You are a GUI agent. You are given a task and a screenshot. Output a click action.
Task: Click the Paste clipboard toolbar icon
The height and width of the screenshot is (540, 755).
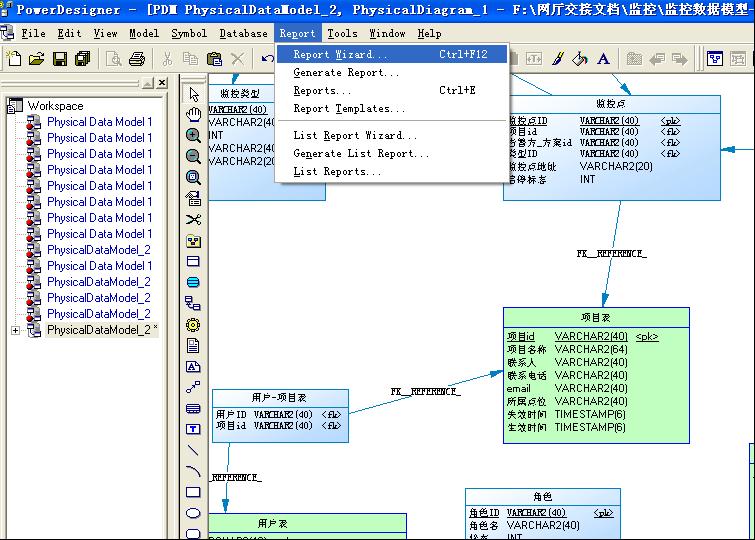point(214,59)
